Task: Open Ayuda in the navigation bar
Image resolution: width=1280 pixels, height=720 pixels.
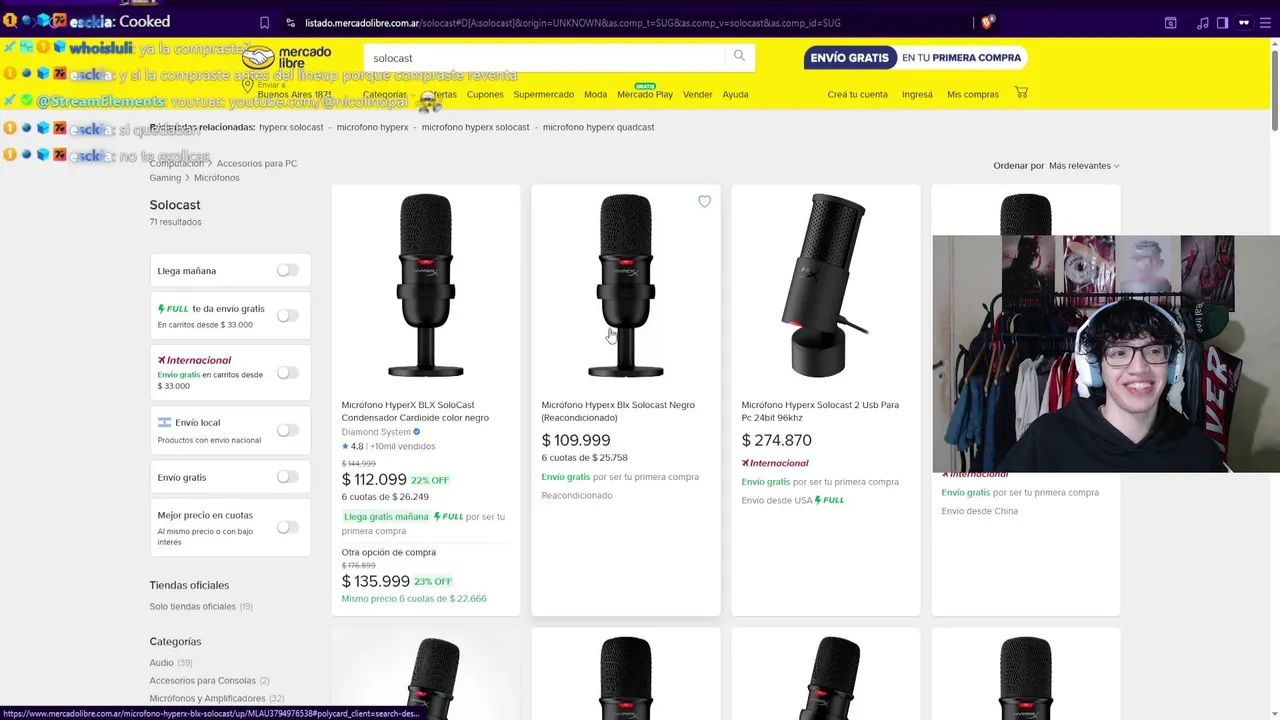Action: [x=735, y=94]
